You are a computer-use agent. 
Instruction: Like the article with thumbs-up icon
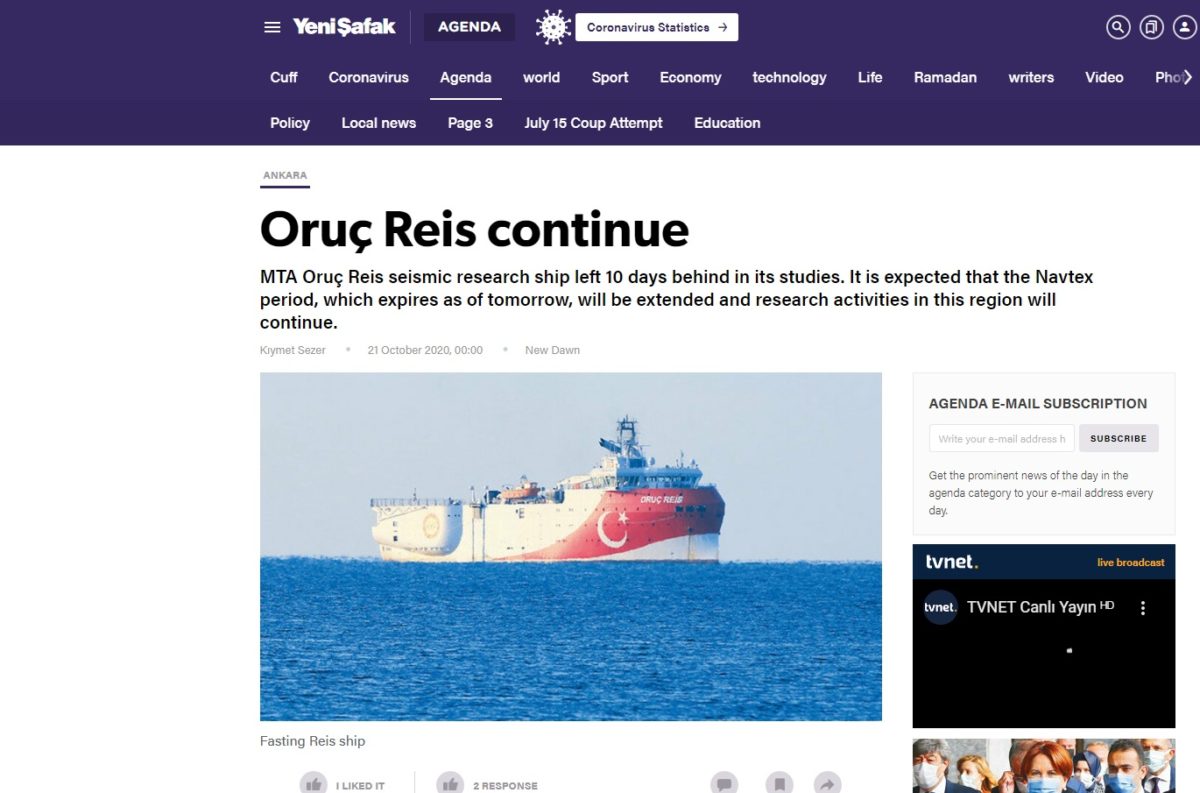[313, 784]
